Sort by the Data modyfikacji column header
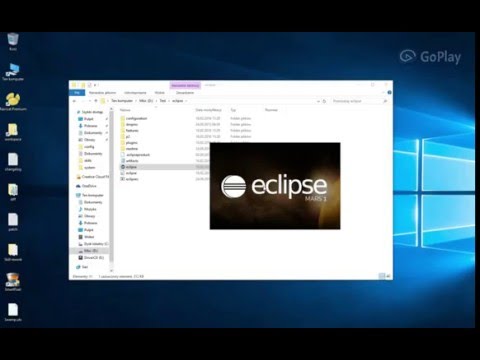This screenshot has height=360, width=480. click(208, 110)
